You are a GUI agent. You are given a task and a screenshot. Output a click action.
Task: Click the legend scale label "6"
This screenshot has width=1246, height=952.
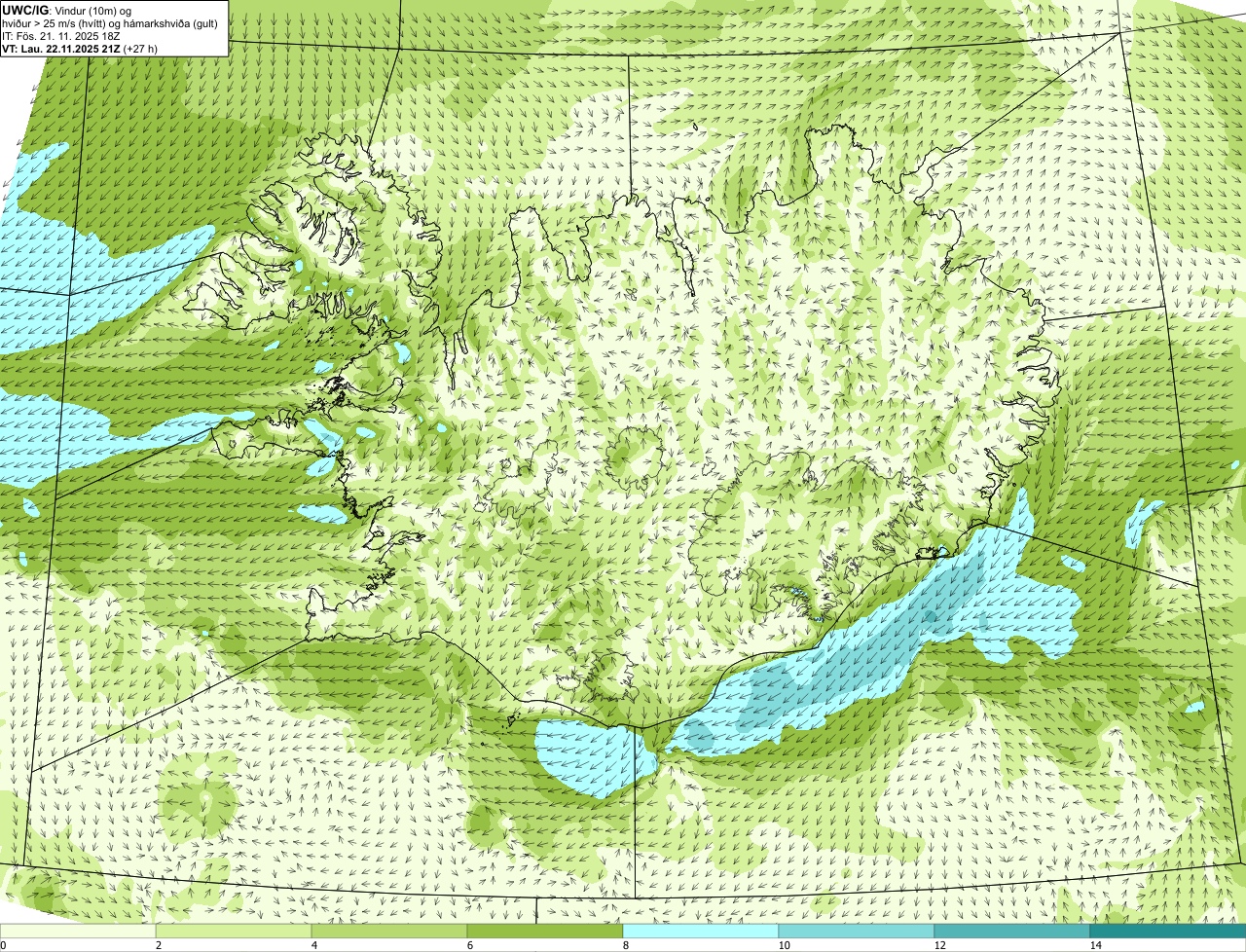[469, 945]
